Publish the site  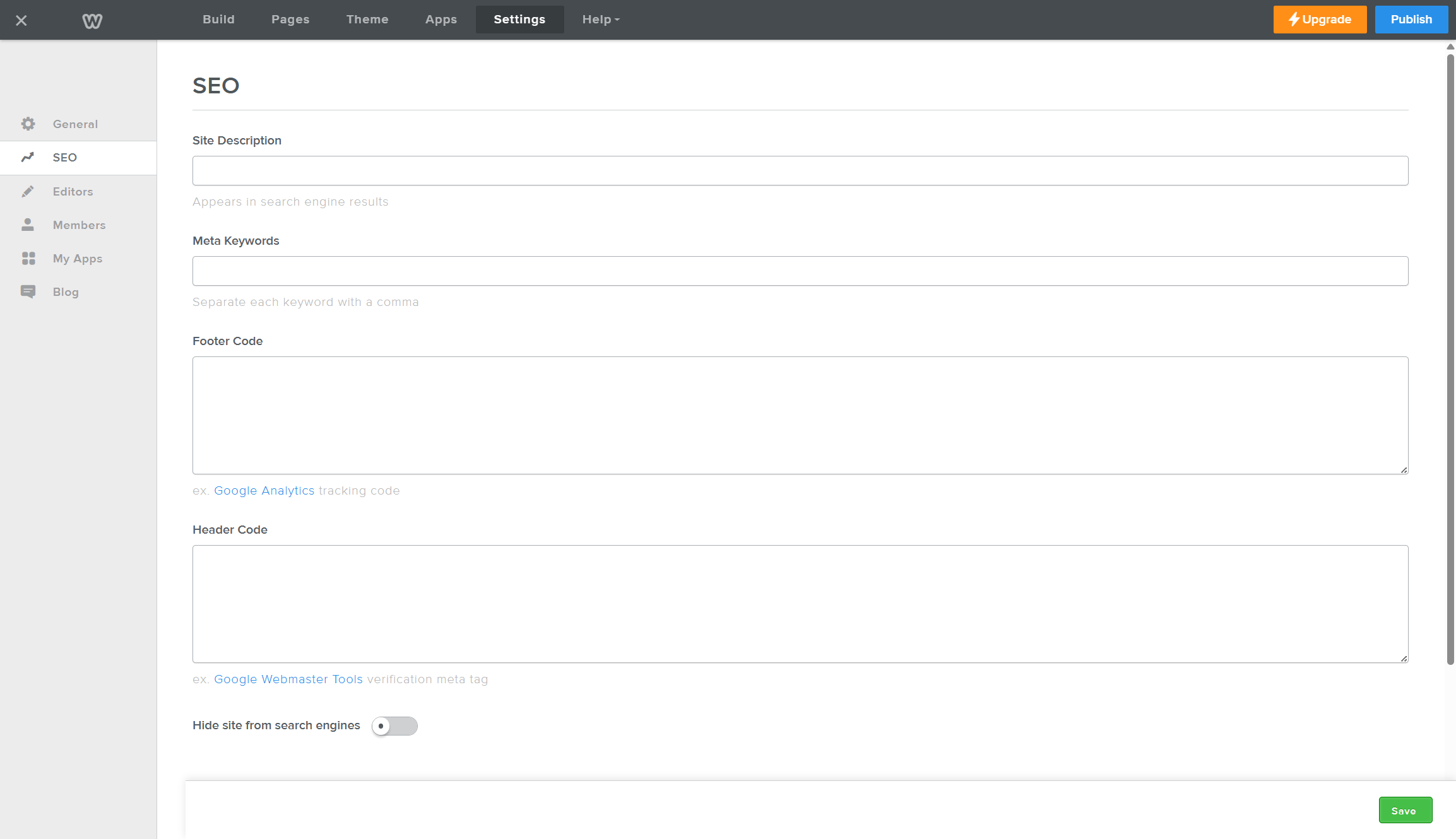tap(1411, 20)
